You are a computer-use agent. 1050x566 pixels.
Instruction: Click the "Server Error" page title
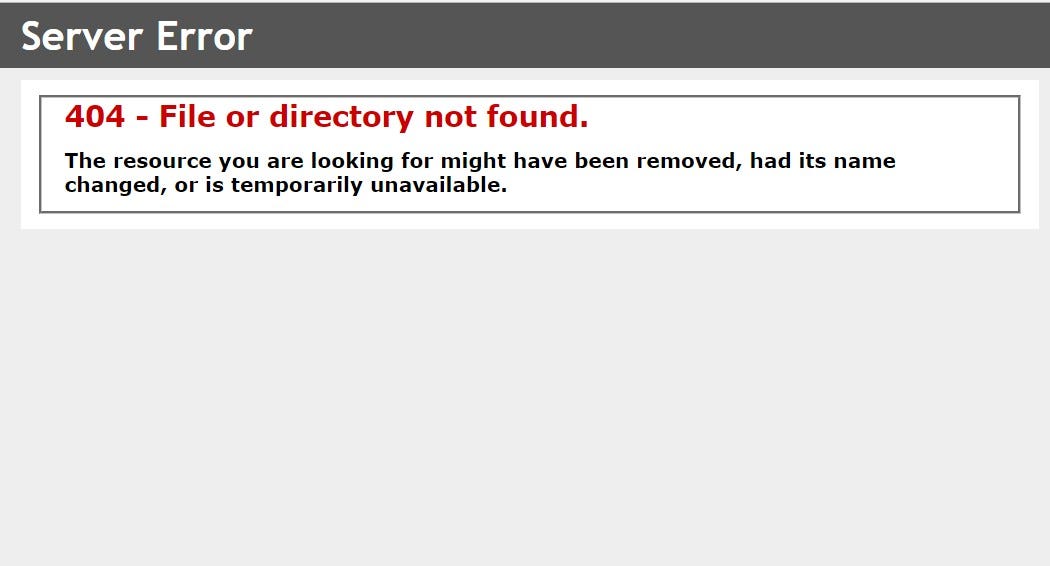point(137,36)
